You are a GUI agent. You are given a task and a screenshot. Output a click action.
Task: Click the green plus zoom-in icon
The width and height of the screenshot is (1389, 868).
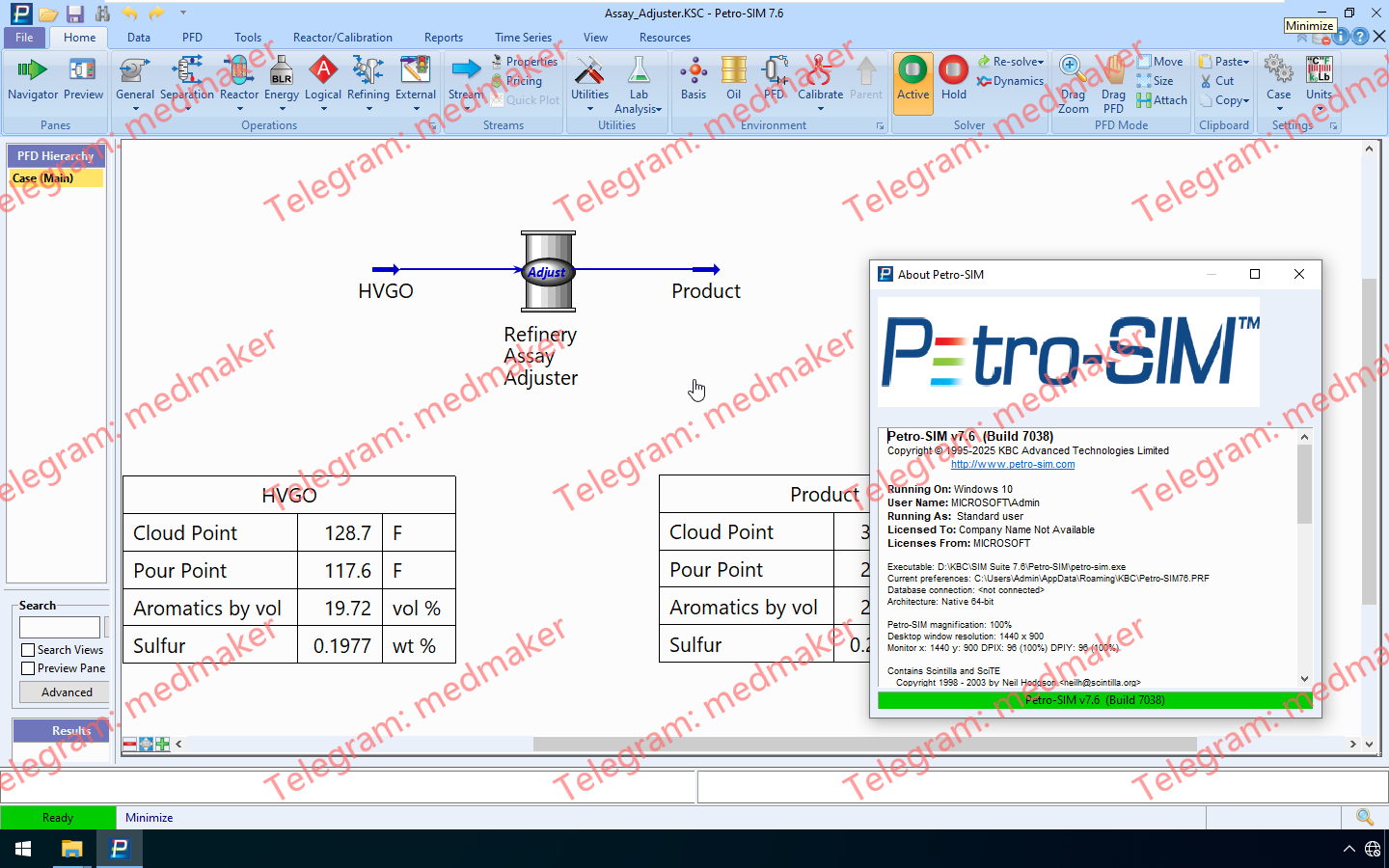click(162, 744)
